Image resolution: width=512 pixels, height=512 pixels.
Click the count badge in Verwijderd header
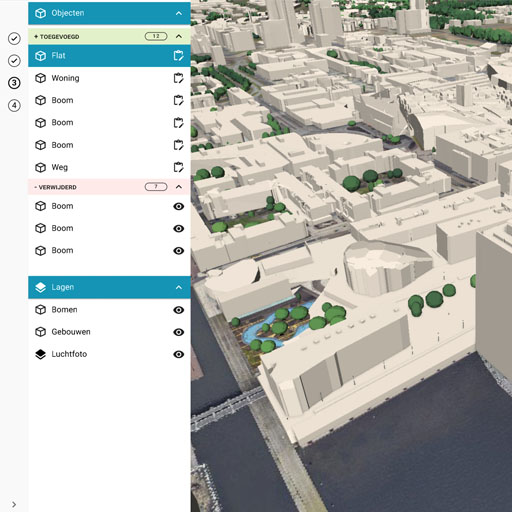coord(156,187)
